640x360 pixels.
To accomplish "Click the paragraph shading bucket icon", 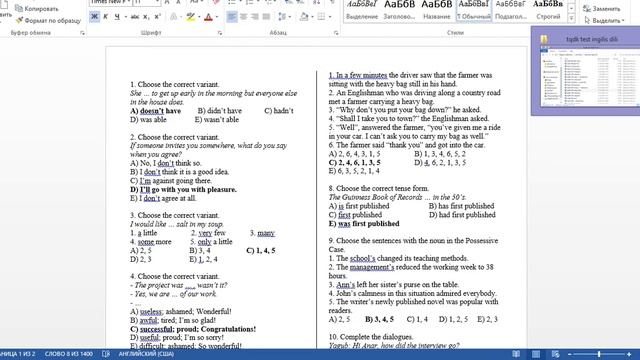I will (304, 17).
